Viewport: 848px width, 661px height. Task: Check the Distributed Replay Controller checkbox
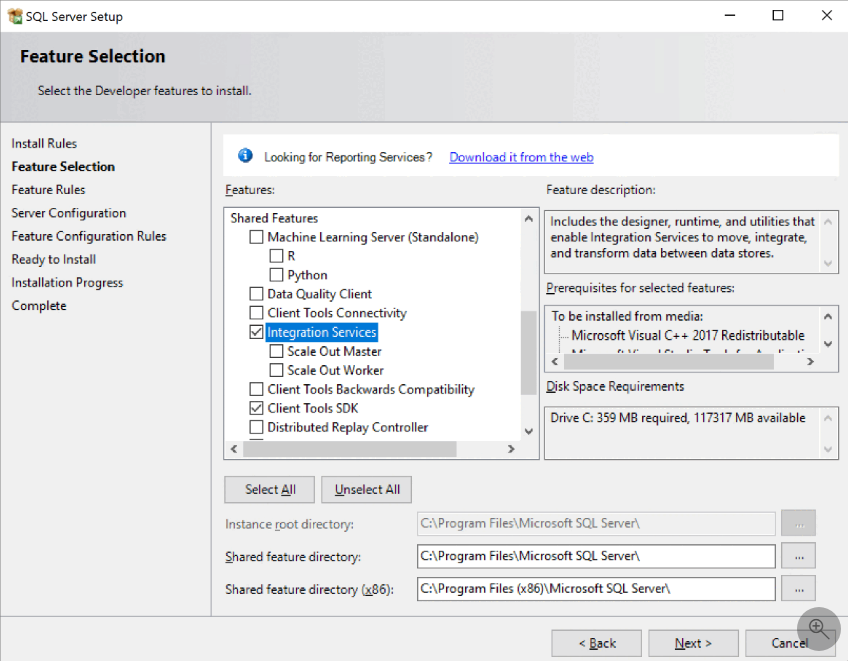click(x=256, y=427)
